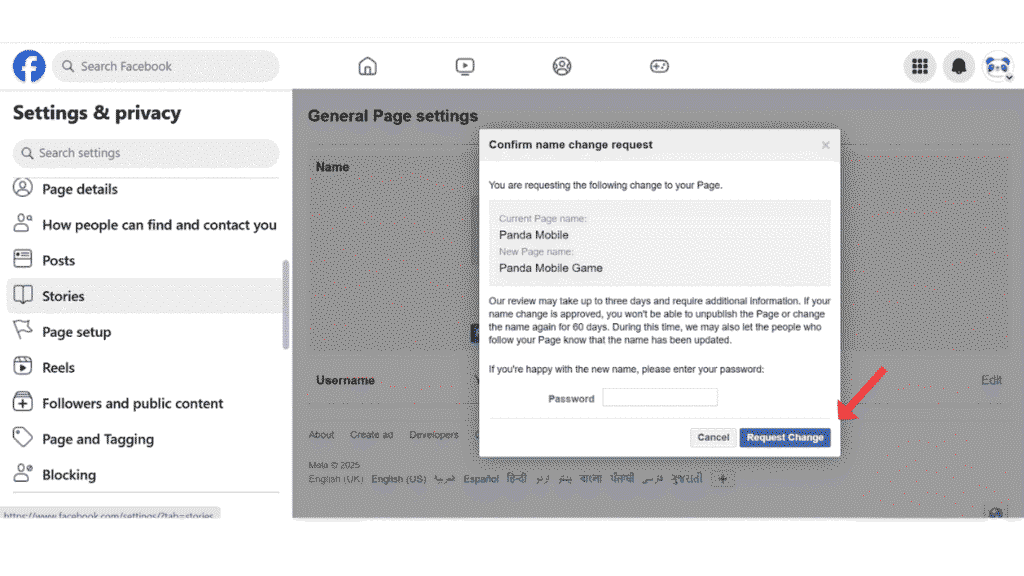Open How people can find and contact you
Viewport: 1024px width, 576px height.
point(144,225)
